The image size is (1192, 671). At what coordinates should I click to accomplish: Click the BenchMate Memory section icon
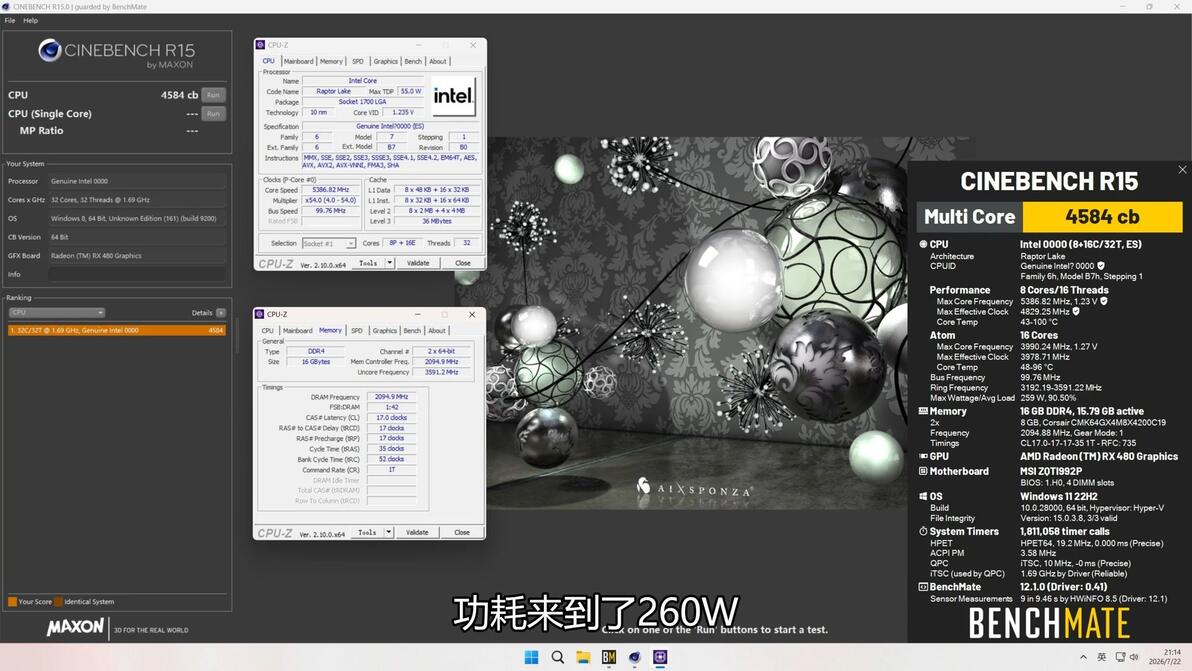click(x=923, y=411)
